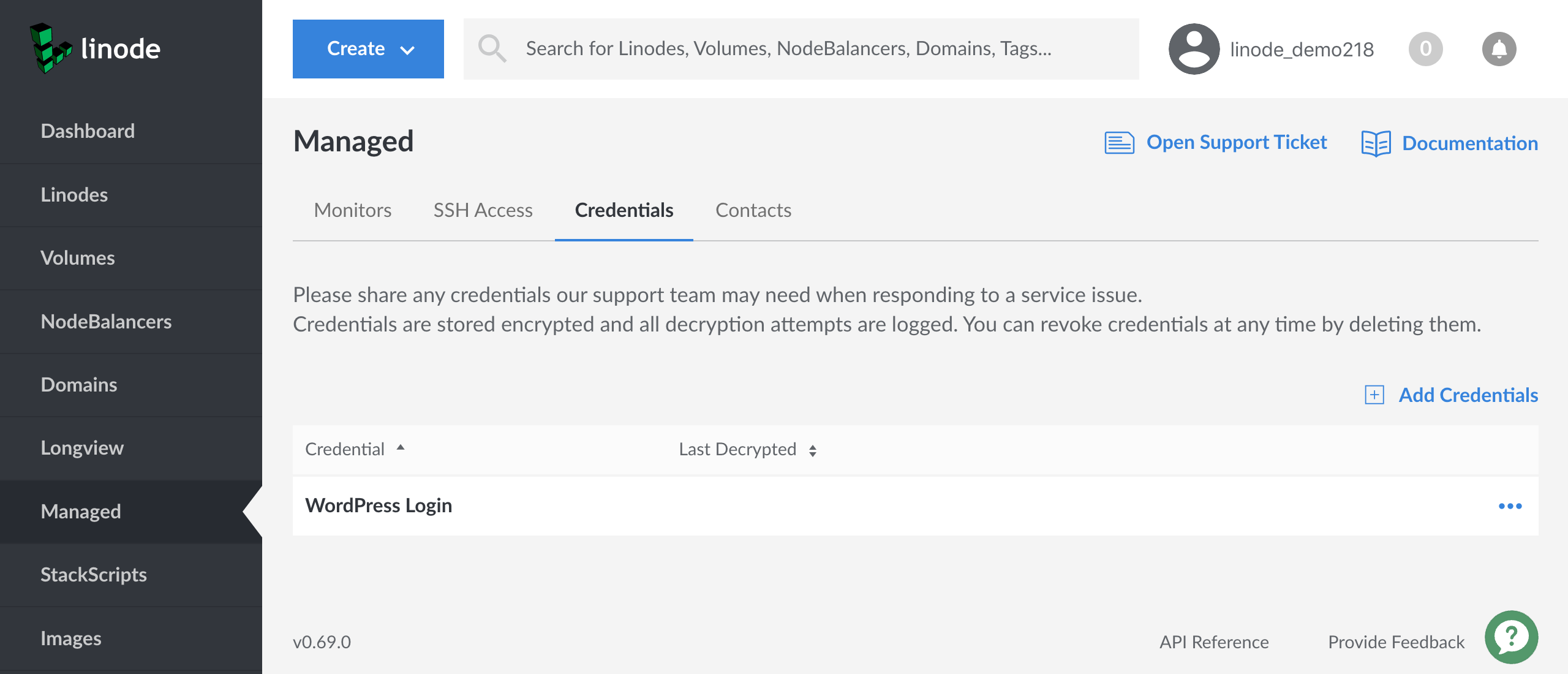Open the green help chat bubble
Screen dimensions: 1568x674
(1511, 637)
